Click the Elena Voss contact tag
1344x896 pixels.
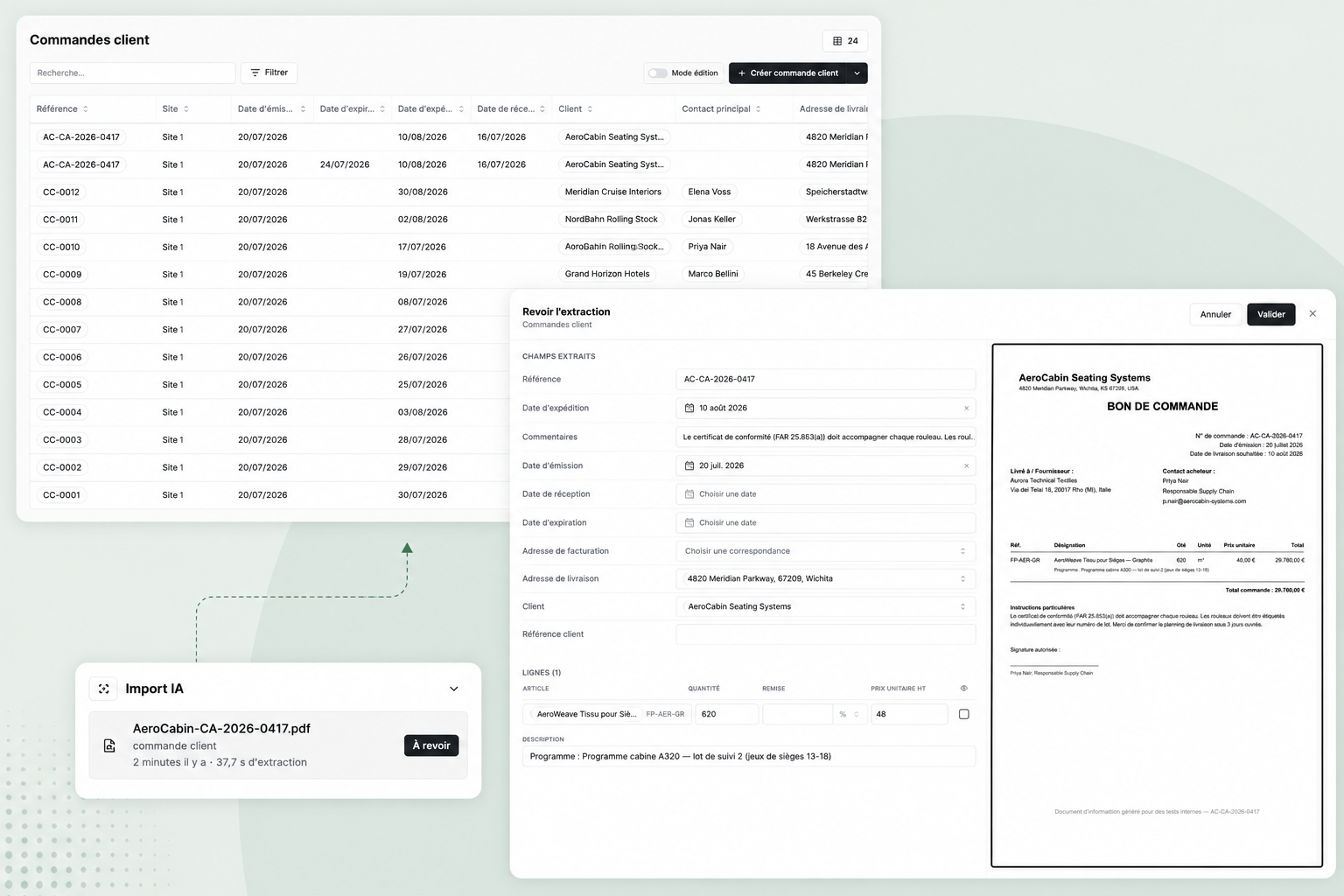pyautogui.click(x=710, y=192)
